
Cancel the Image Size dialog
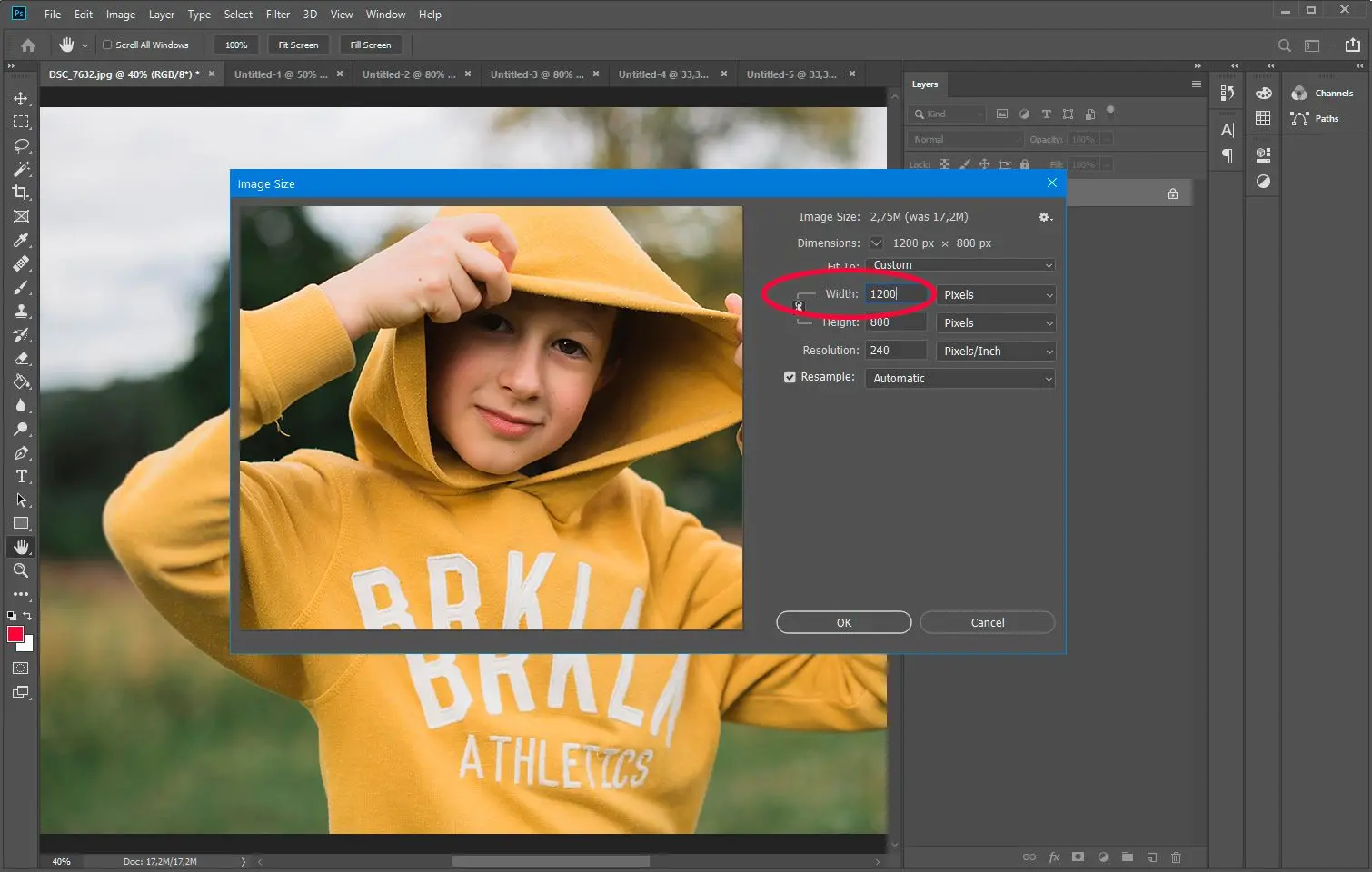[987, 622]
